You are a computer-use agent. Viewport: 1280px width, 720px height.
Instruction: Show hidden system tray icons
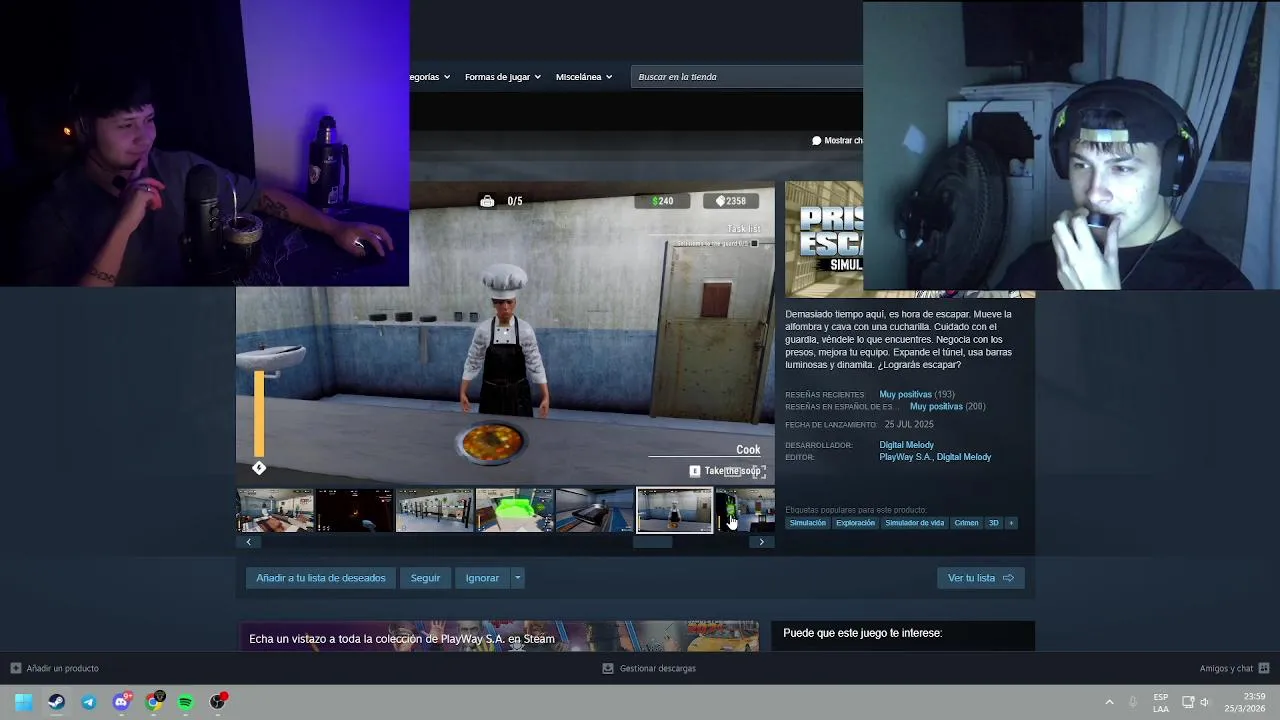(1109, 702)
